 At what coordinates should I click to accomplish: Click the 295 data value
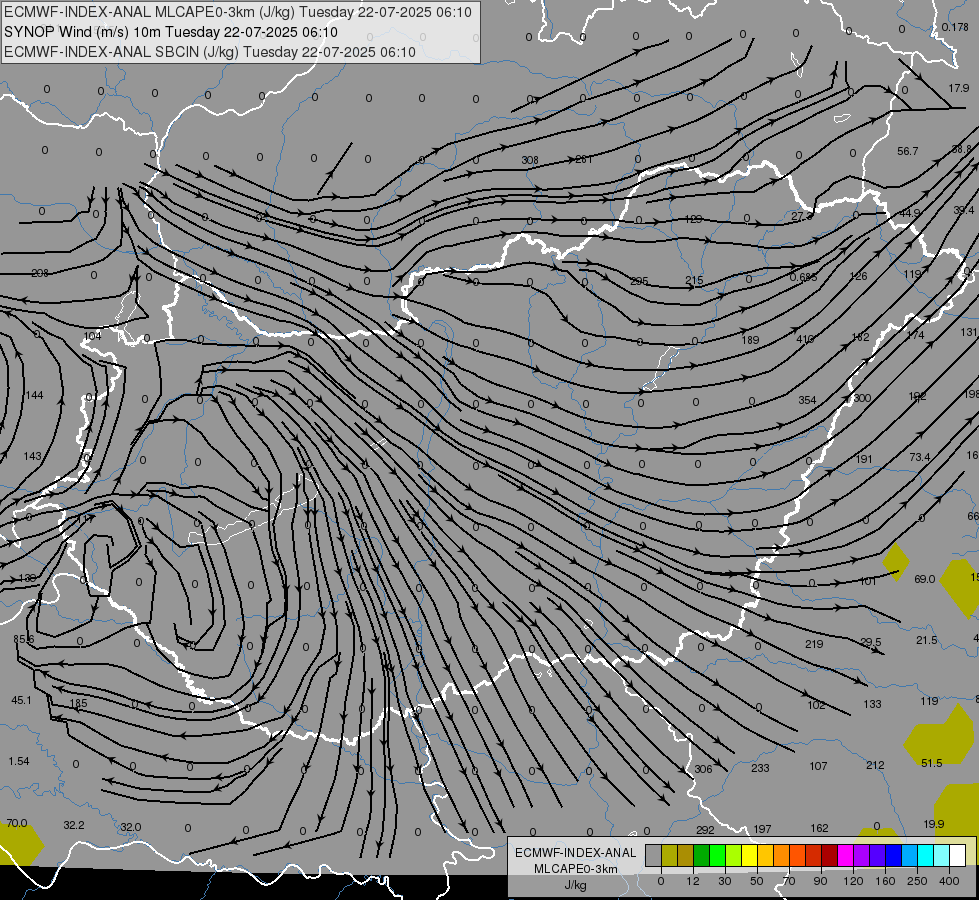[x=639, y=281]
